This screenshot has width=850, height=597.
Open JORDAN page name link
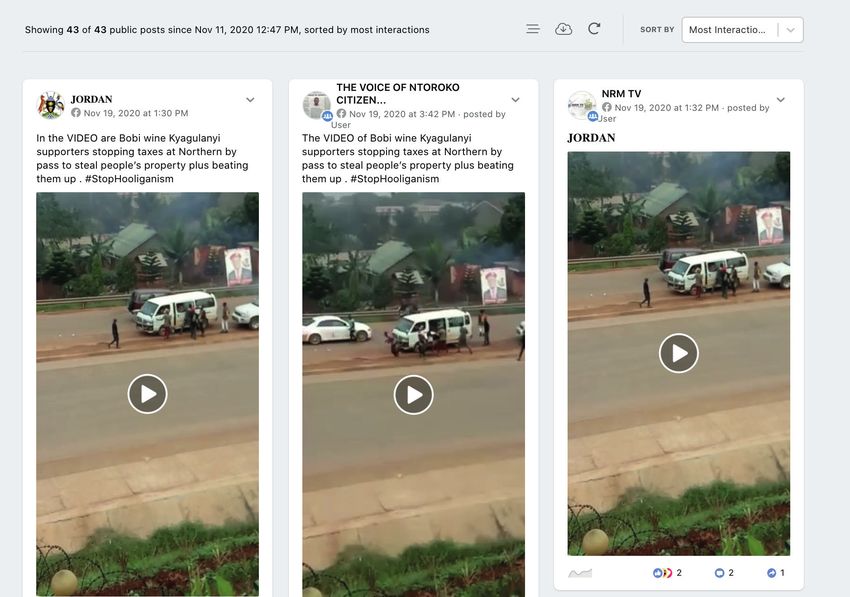(92, 99)
